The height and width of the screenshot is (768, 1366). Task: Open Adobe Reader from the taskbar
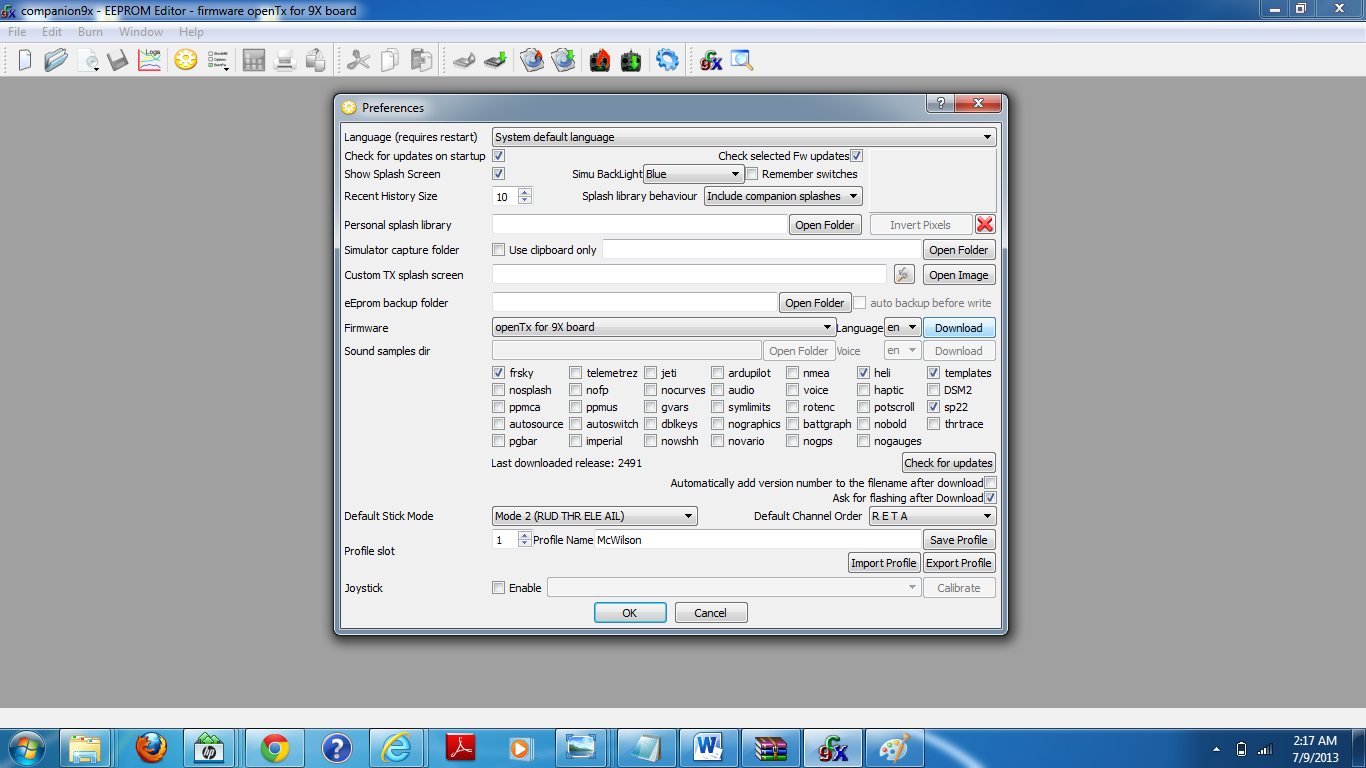coord(460,747)
